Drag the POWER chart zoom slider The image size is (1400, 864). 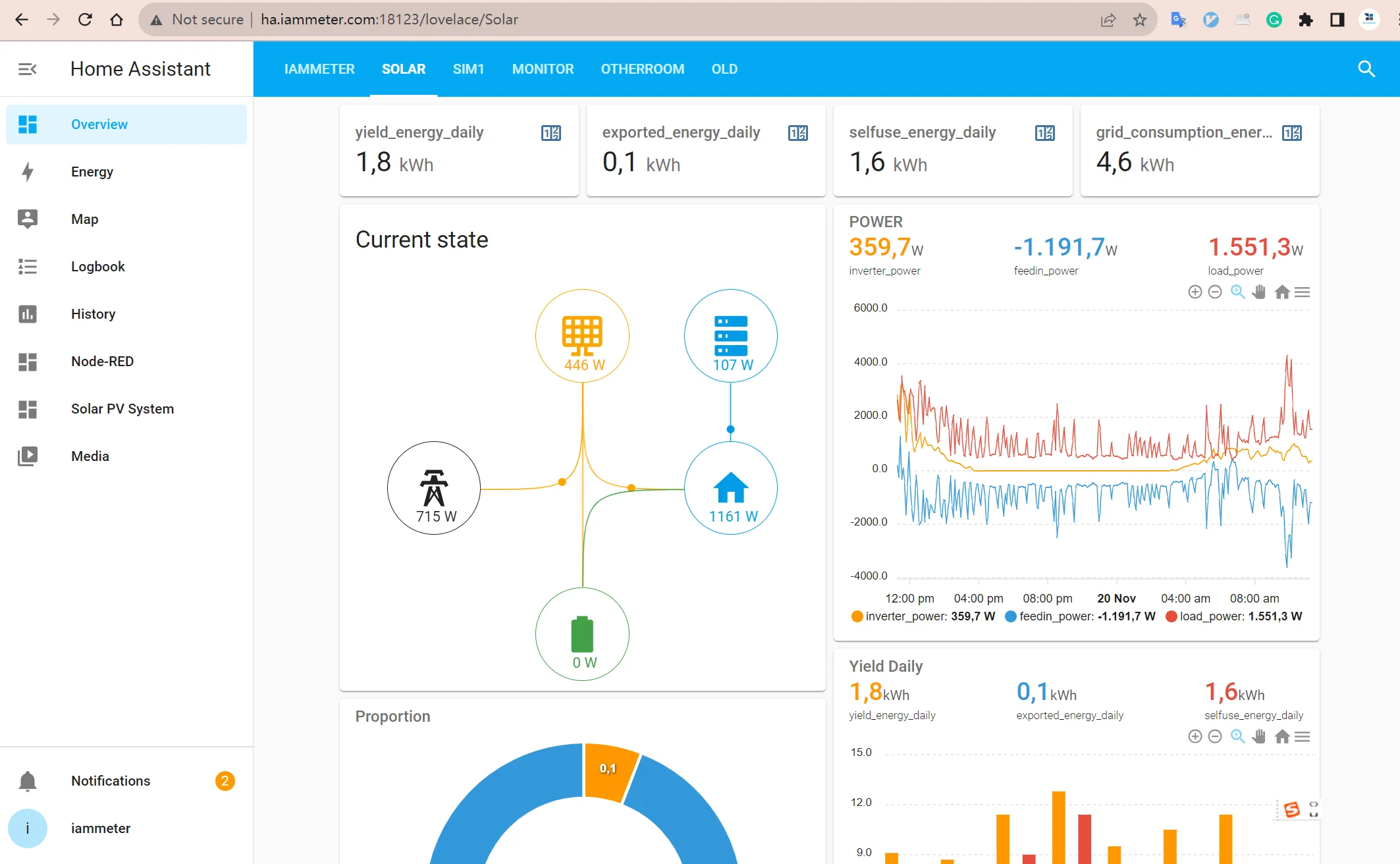pos(1237,292)
